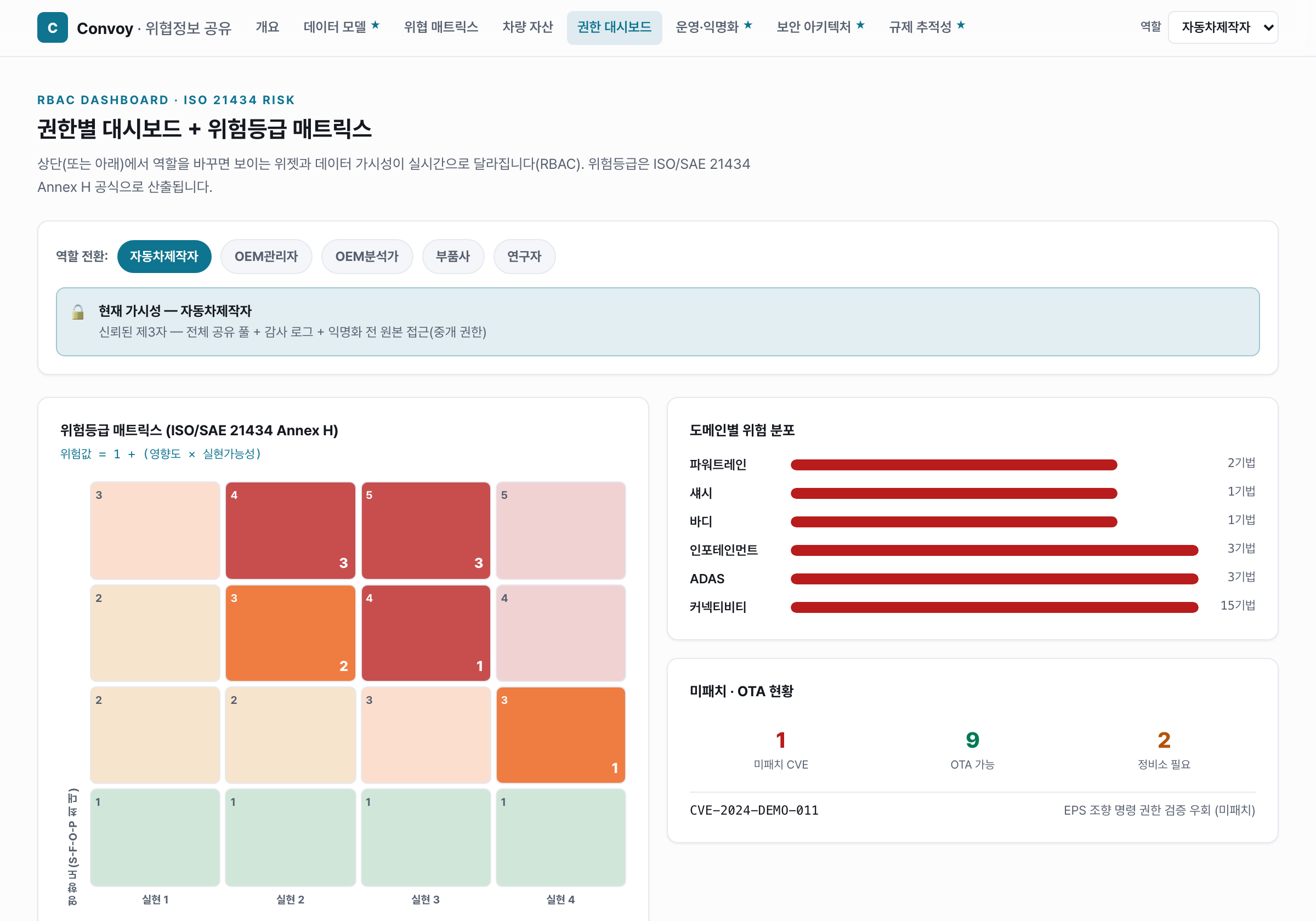The image size is (1316, 921).
Task: Click the star next to 운영·익명화
Action: click(748, 25)
